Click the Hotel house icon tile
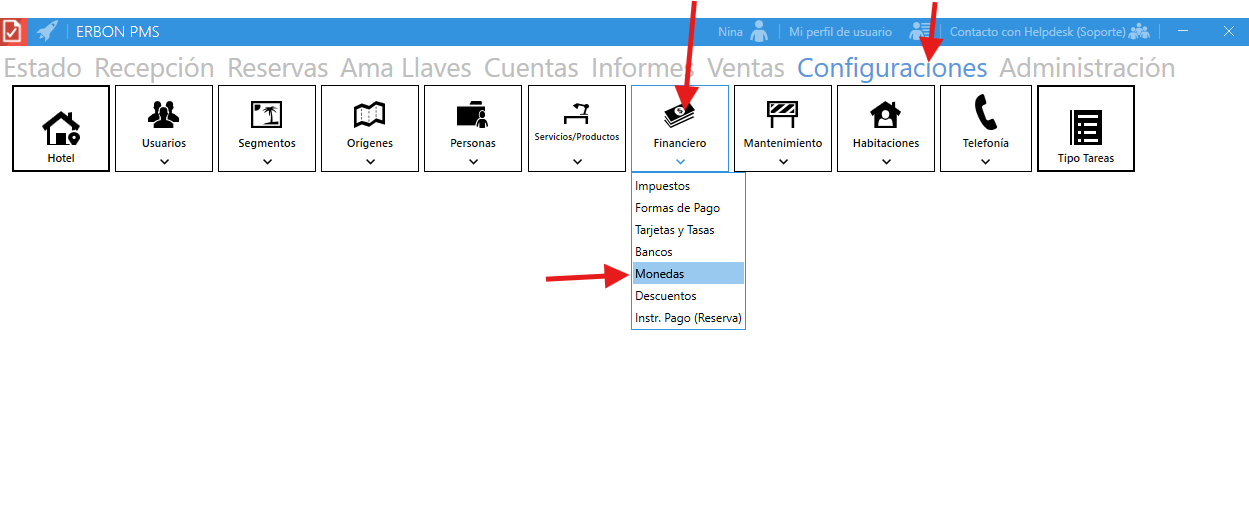The height and width of the screenshot is (514, 1249). tap(61, 127)
